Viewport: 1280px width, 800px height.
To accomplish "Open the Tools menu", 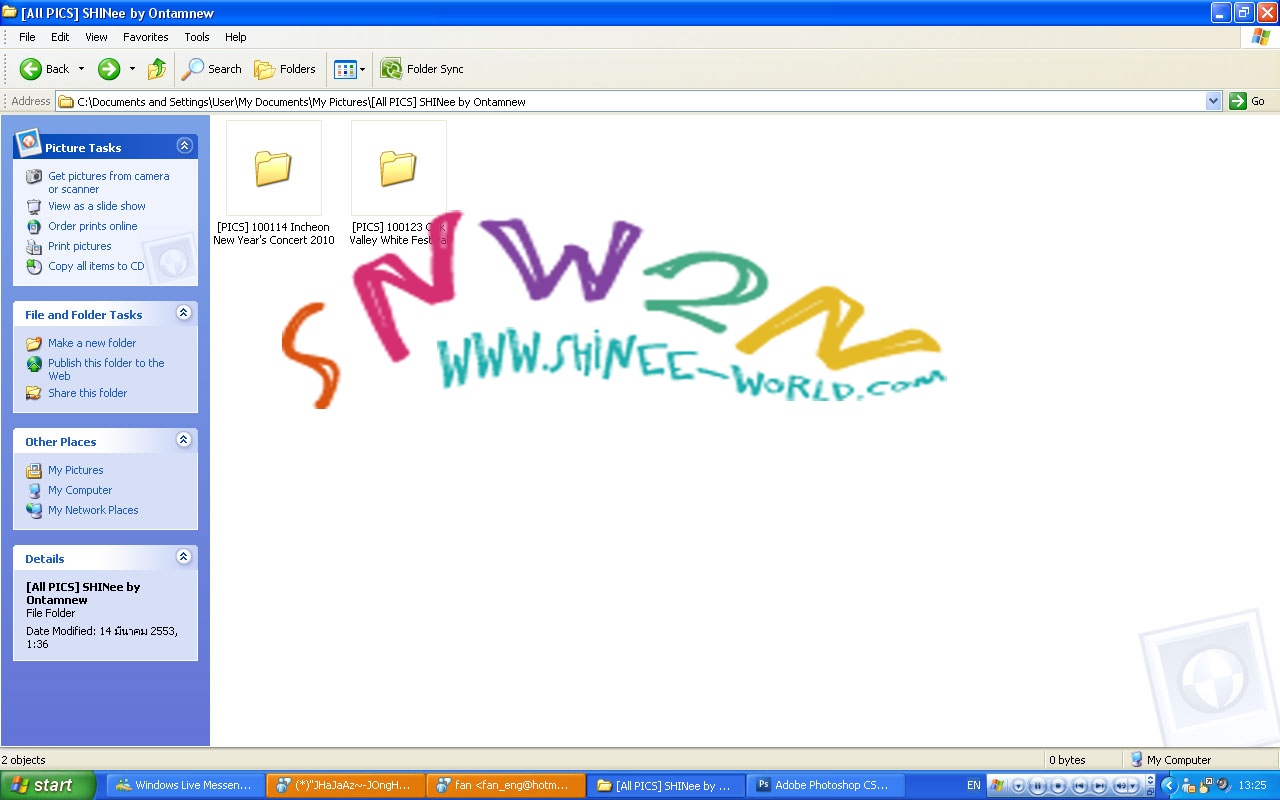I will (x=197, y=37).
